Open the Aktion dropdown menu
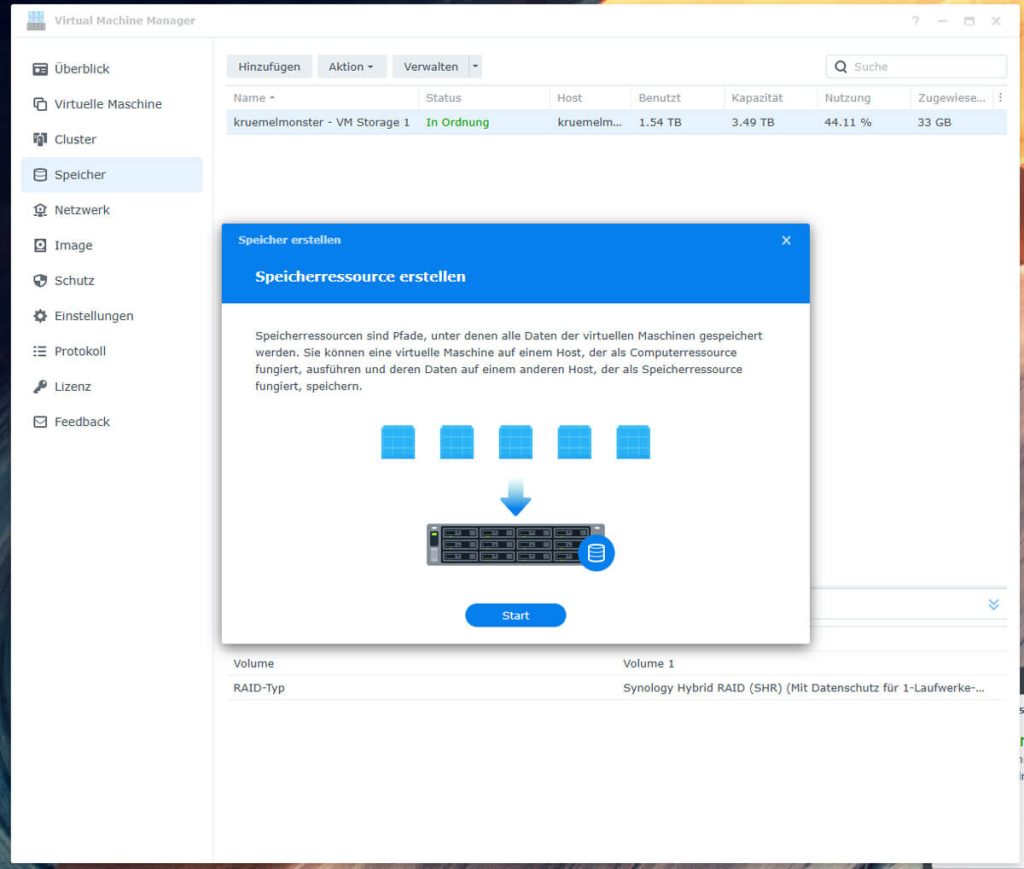1024x869 pixels. point(351,67)
